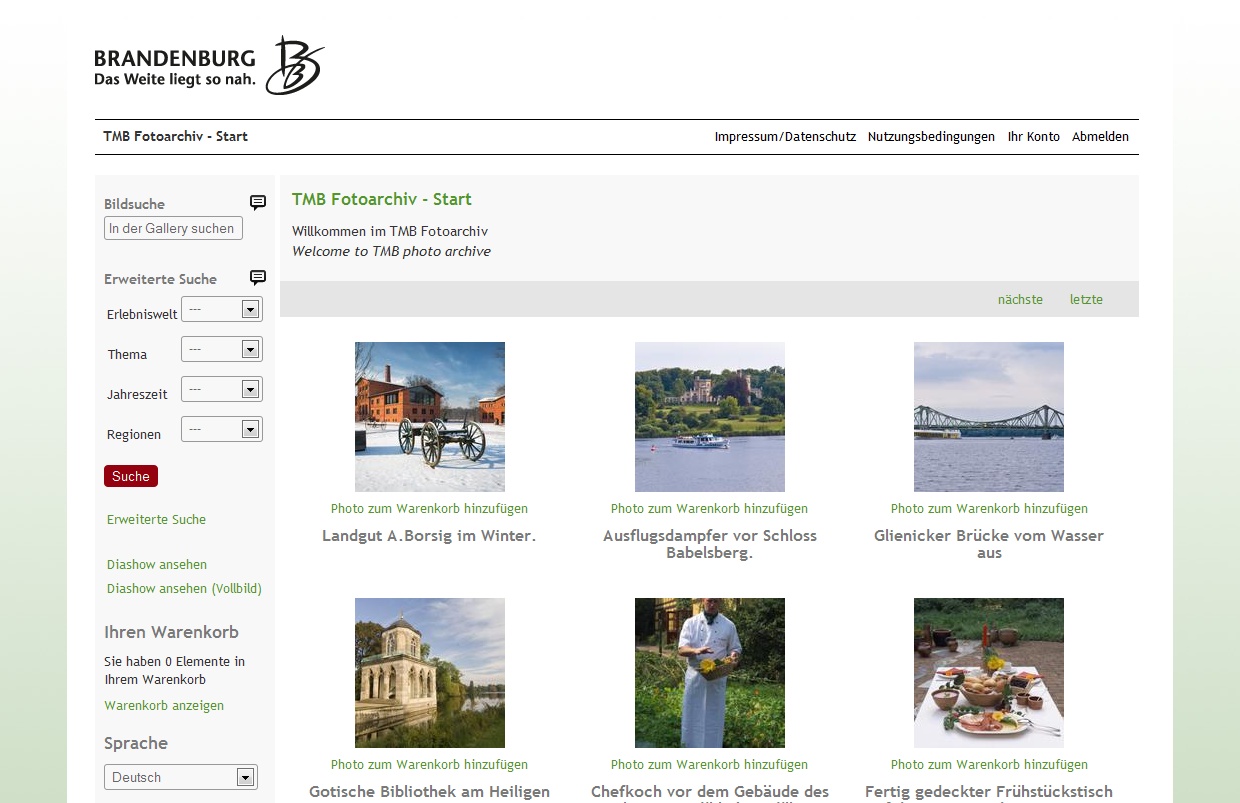Click the gallery search input field
The width and height of the screenshot is (1240, 803).
point(173,229)
